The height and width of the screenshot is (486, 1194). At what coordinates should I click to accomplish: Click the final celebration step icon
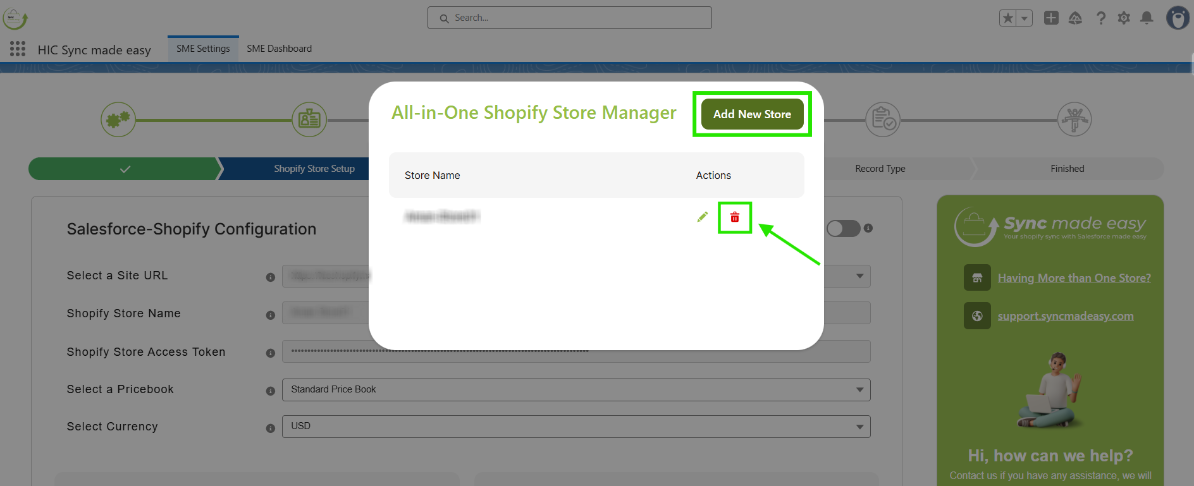tap(1074, 119)
